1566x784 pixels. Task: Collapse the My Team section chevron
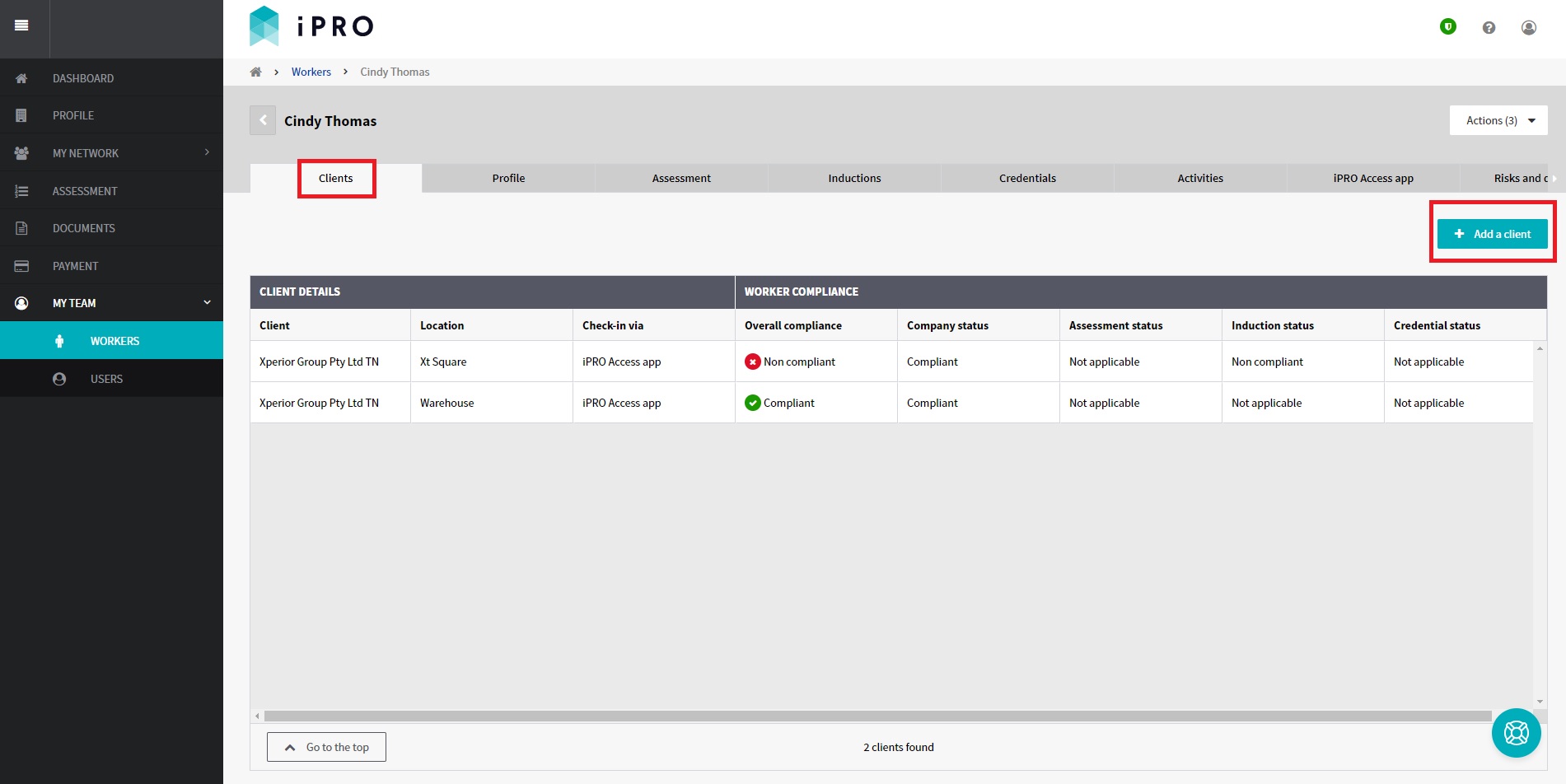(207, 303)
